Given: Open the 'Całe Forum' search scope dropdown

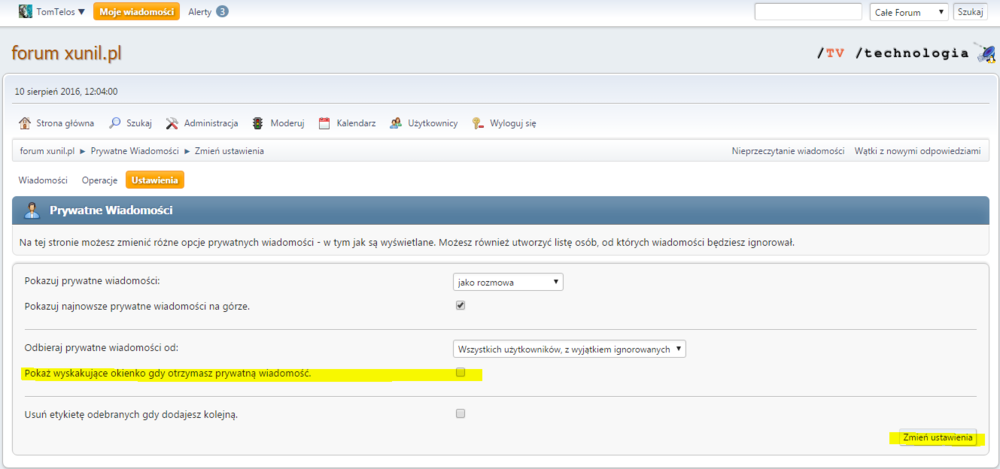Looking at the screenshot, I should point(909,12).
